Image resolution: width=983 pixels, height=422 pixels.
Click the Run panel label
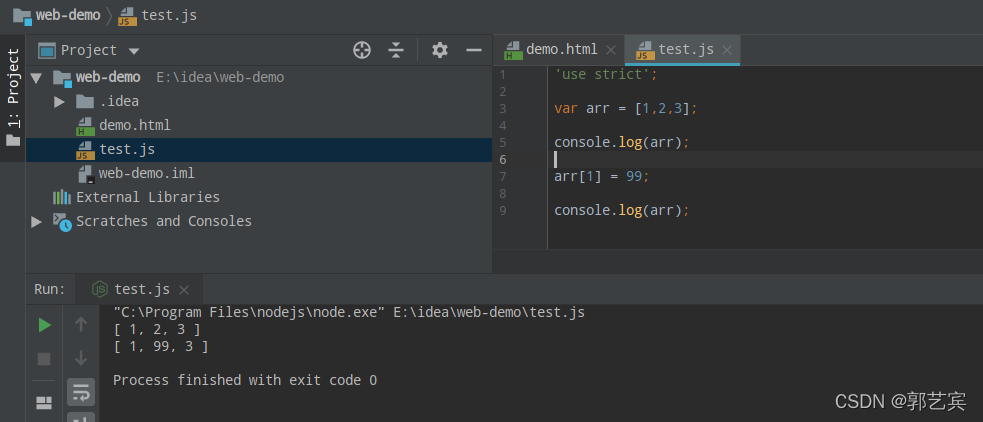pyautogui.click(x=50, y=289)
